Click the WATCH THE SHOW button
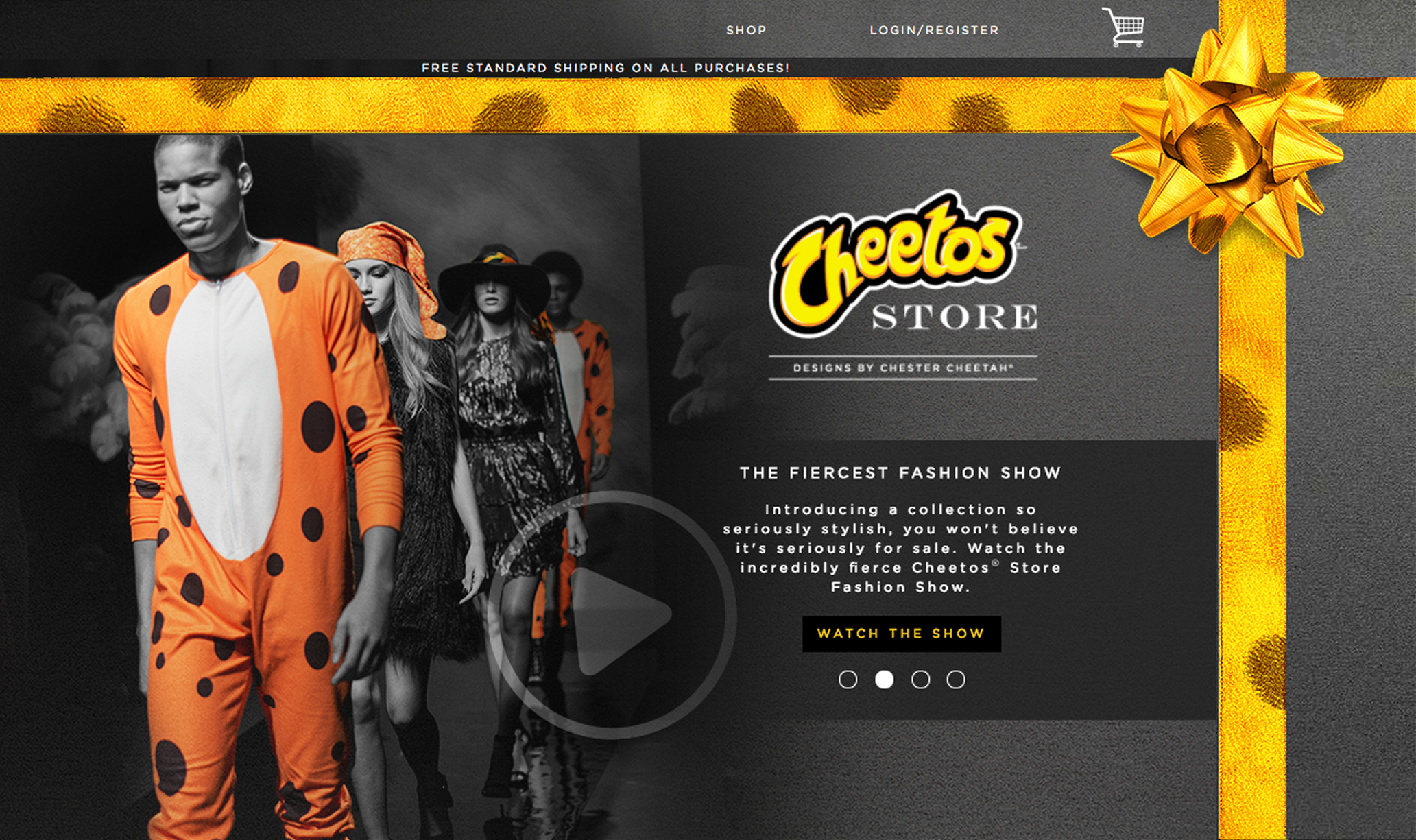The height and width of the screenshot is (840, 1416). click(x=902, y=634)
